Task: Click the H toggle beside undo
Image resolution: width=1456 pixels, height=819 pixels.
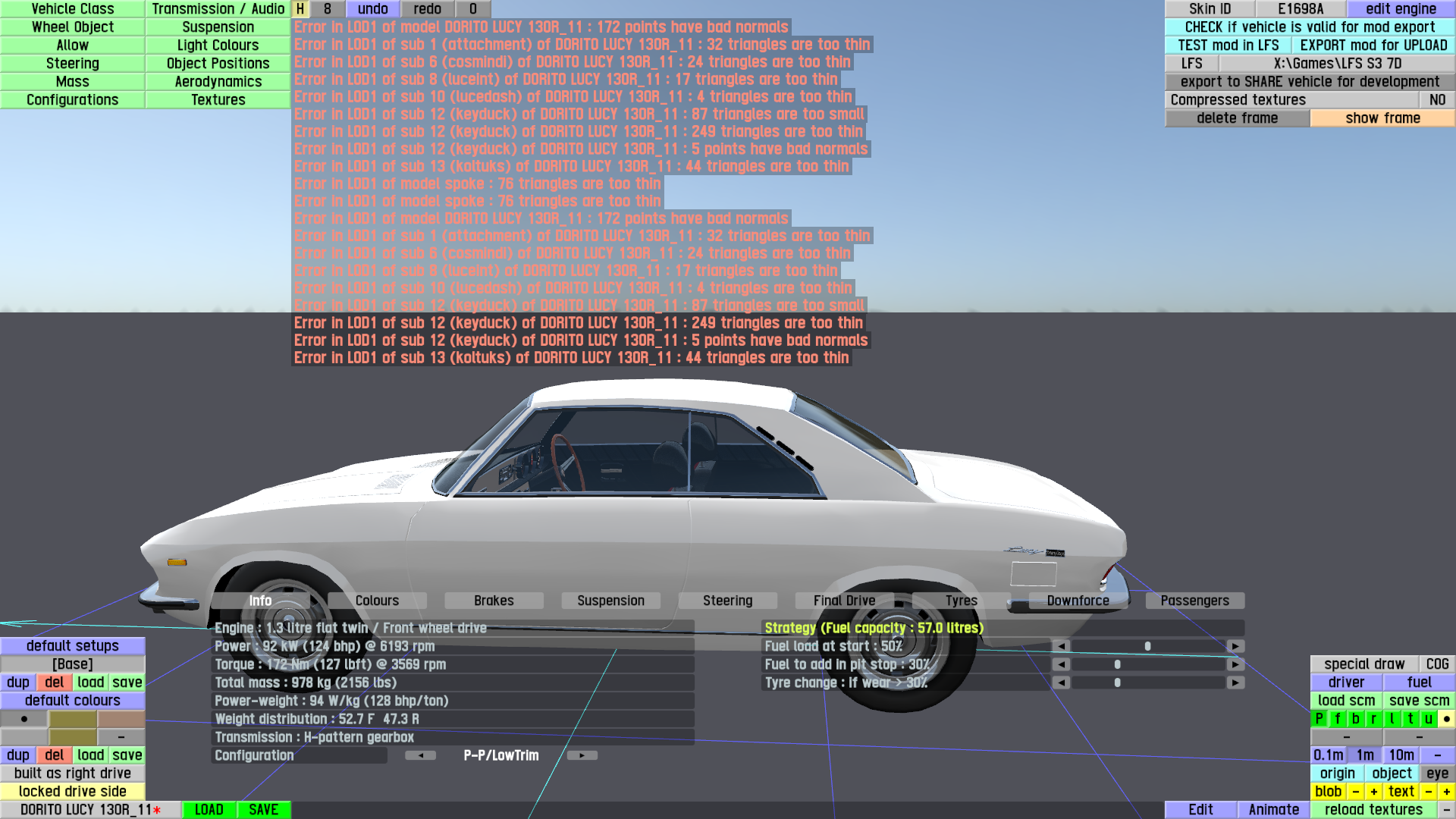Action: [300, 9]
